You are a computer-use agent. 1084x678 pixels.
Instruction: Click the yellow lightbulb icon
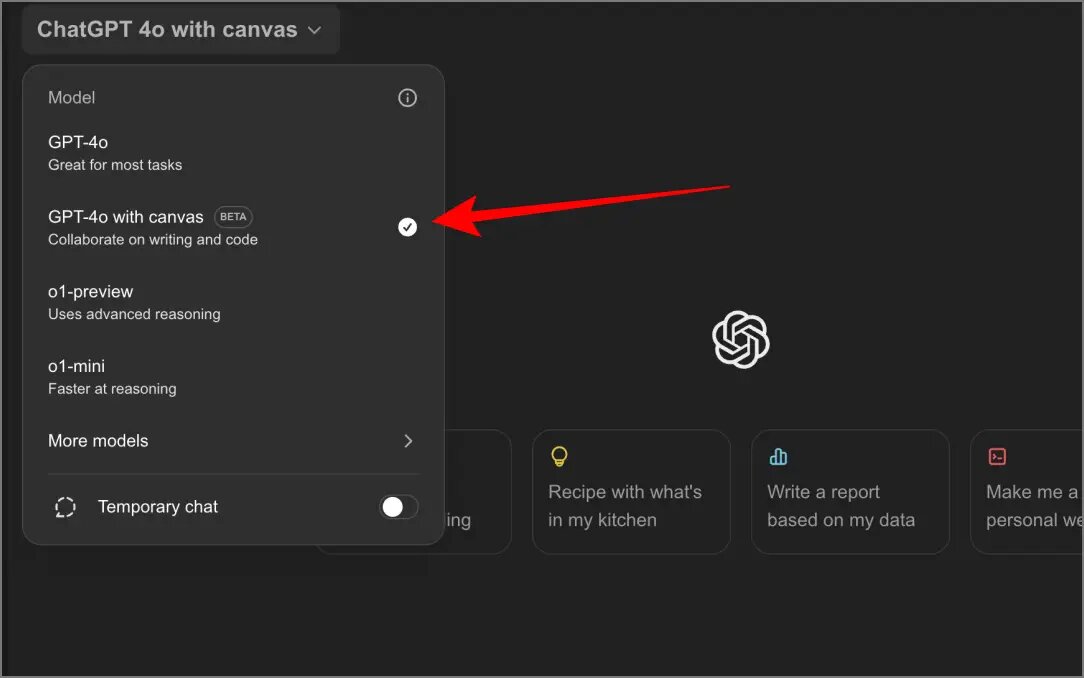pyautogui.click(x=559, y=456)
